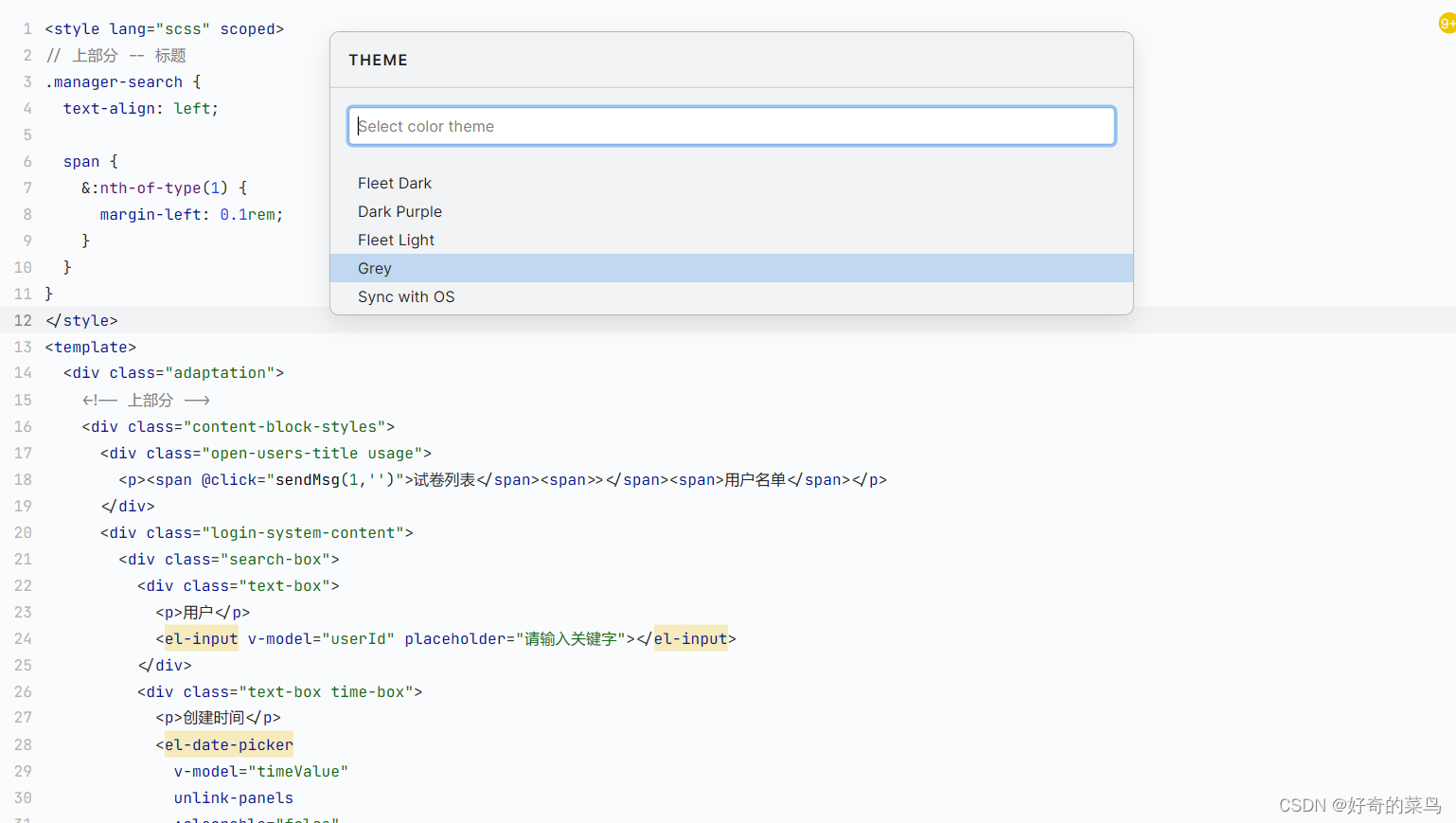Select the Fleet Light theme
This screenshot has height=823, width=1456.
coord(396,240)
